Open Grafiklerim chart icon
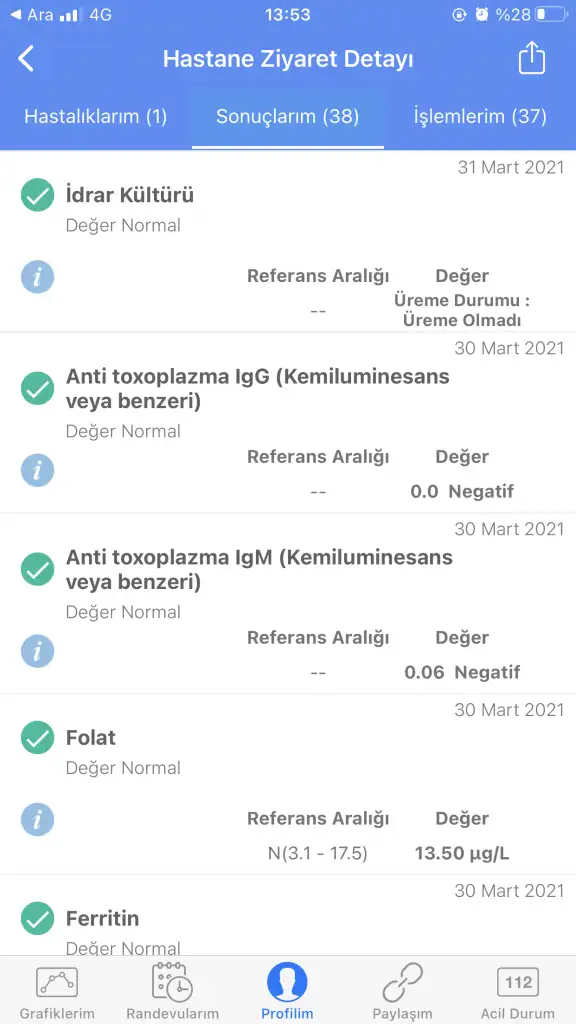This screenshot has height=1024, width=576. pos(57,982)
